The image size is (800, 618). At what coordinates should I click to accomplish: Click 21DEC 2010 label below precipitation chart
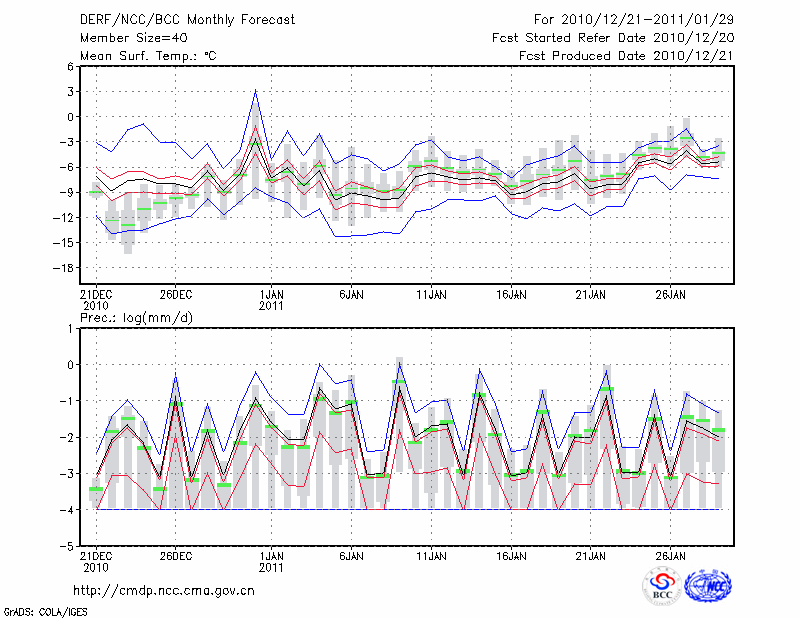click(95, 561)
